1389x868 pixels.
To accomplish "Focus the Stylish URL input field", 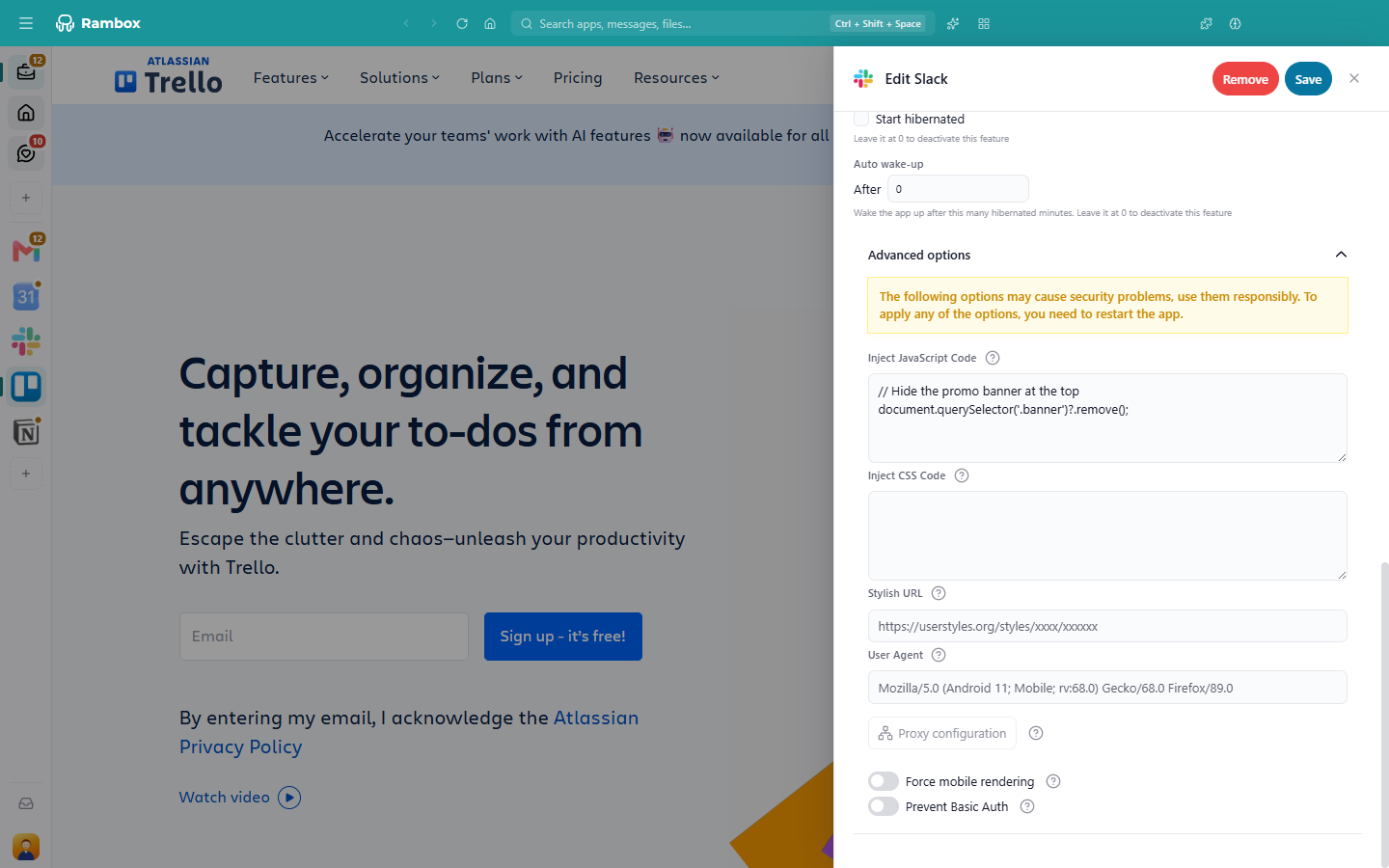I will point(1107,626).
